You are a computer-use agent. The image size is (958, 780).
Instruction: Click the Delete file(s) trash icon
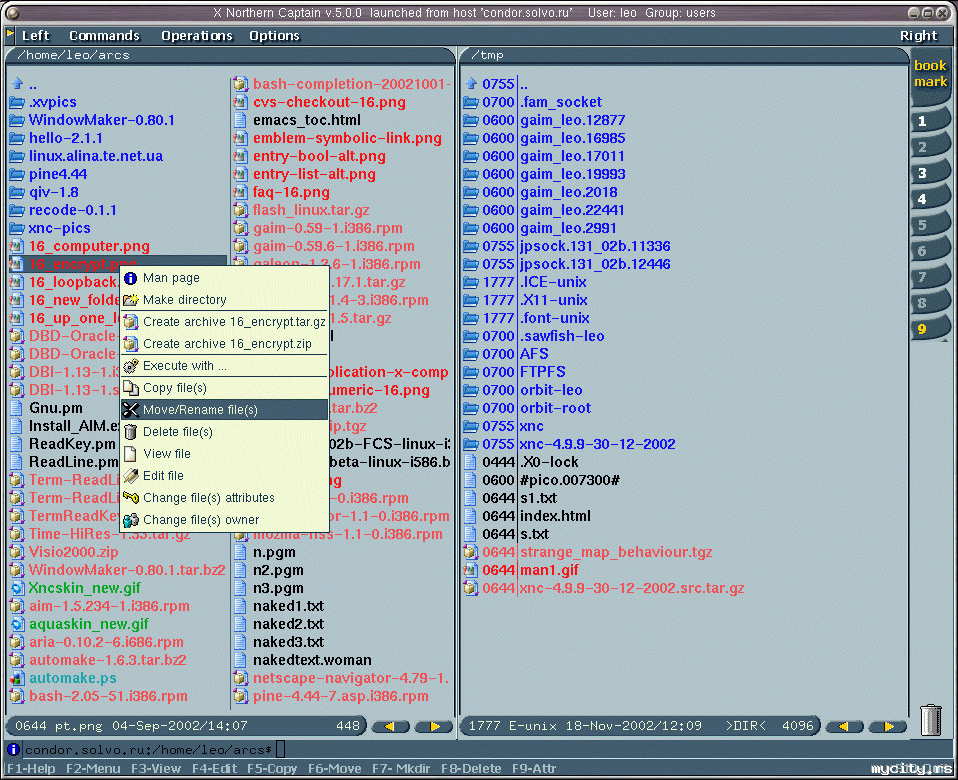[130, 432]
